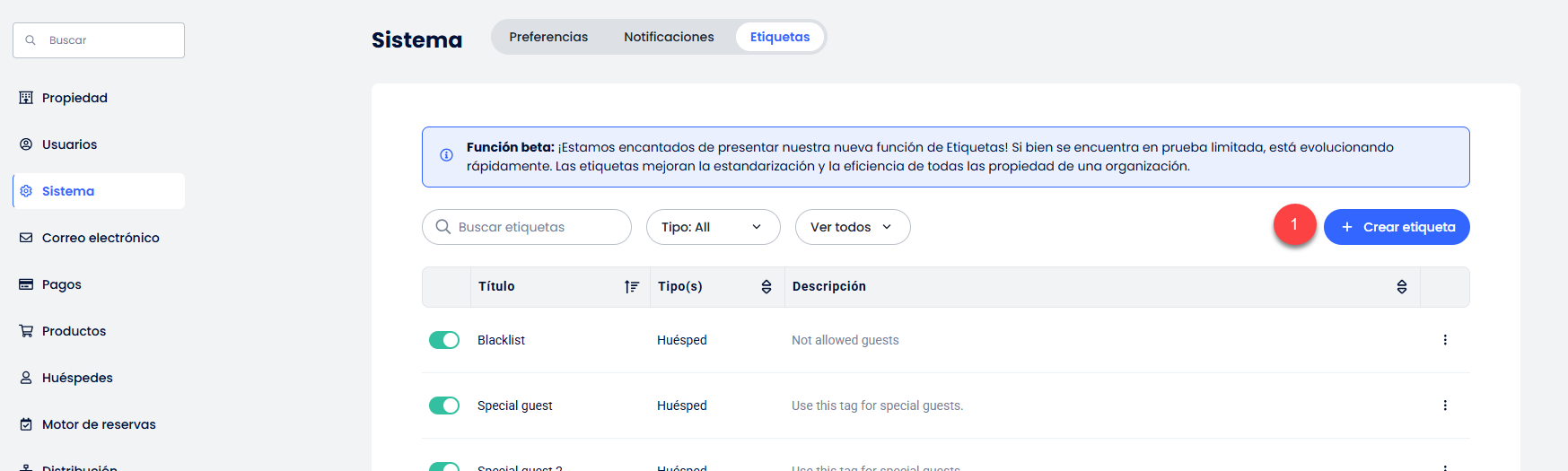
Task: Open the three-dot menu for Special guest
Action: (x=1444, y=406)
